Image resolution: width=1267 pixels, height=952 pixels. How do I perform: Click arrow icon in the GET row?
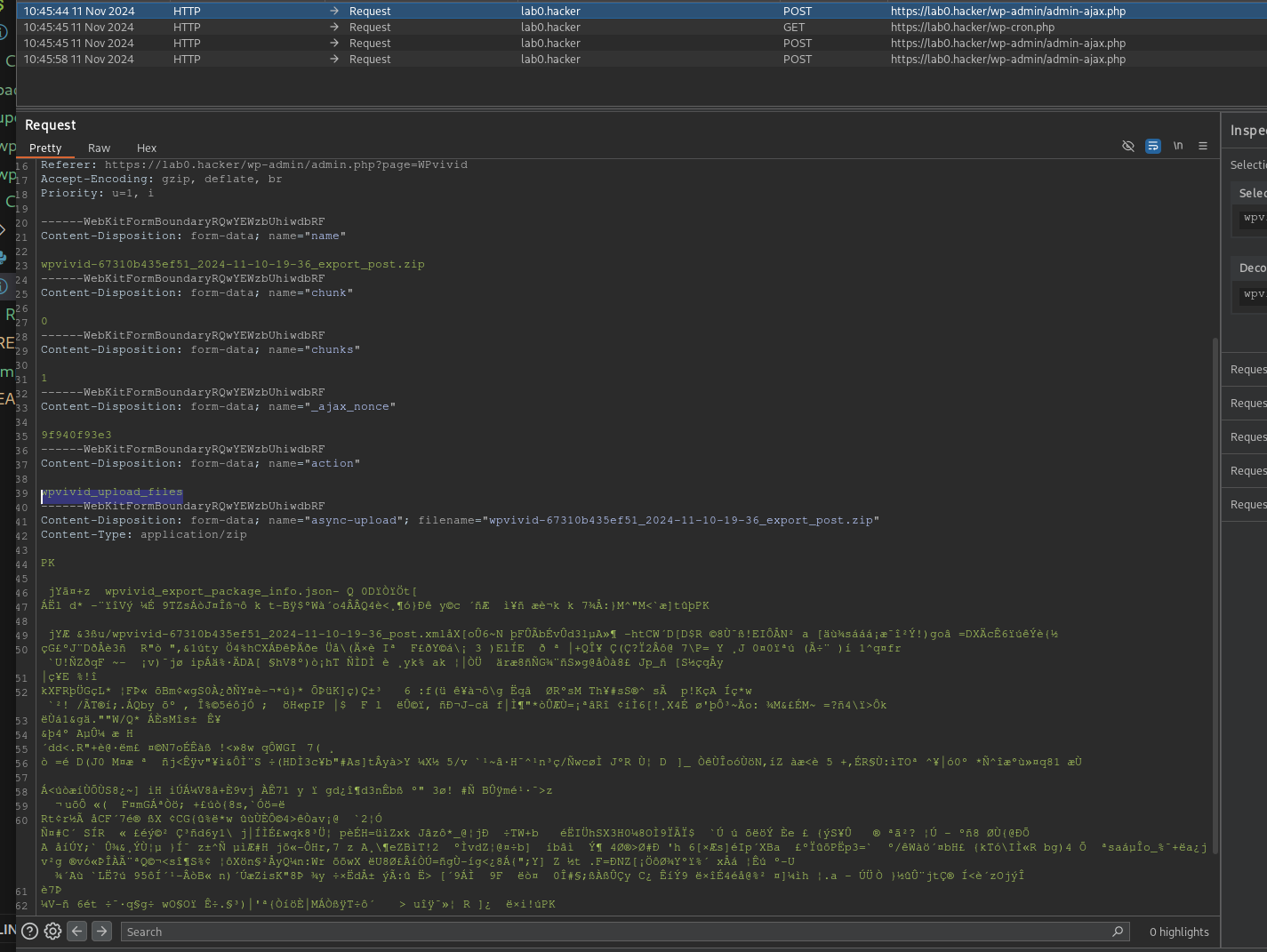334,27
